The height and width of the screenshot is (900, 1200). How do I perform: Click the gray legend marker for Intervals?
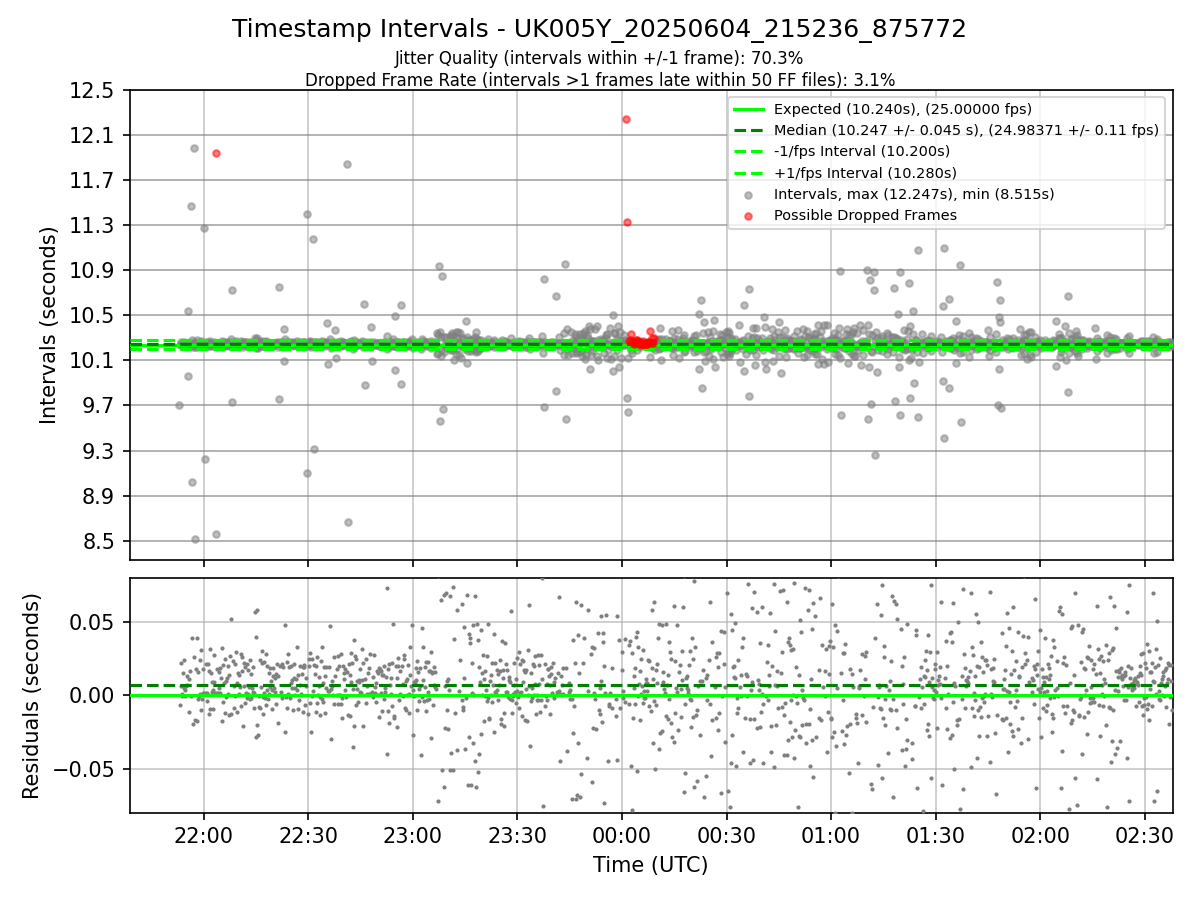coord(748,194)
